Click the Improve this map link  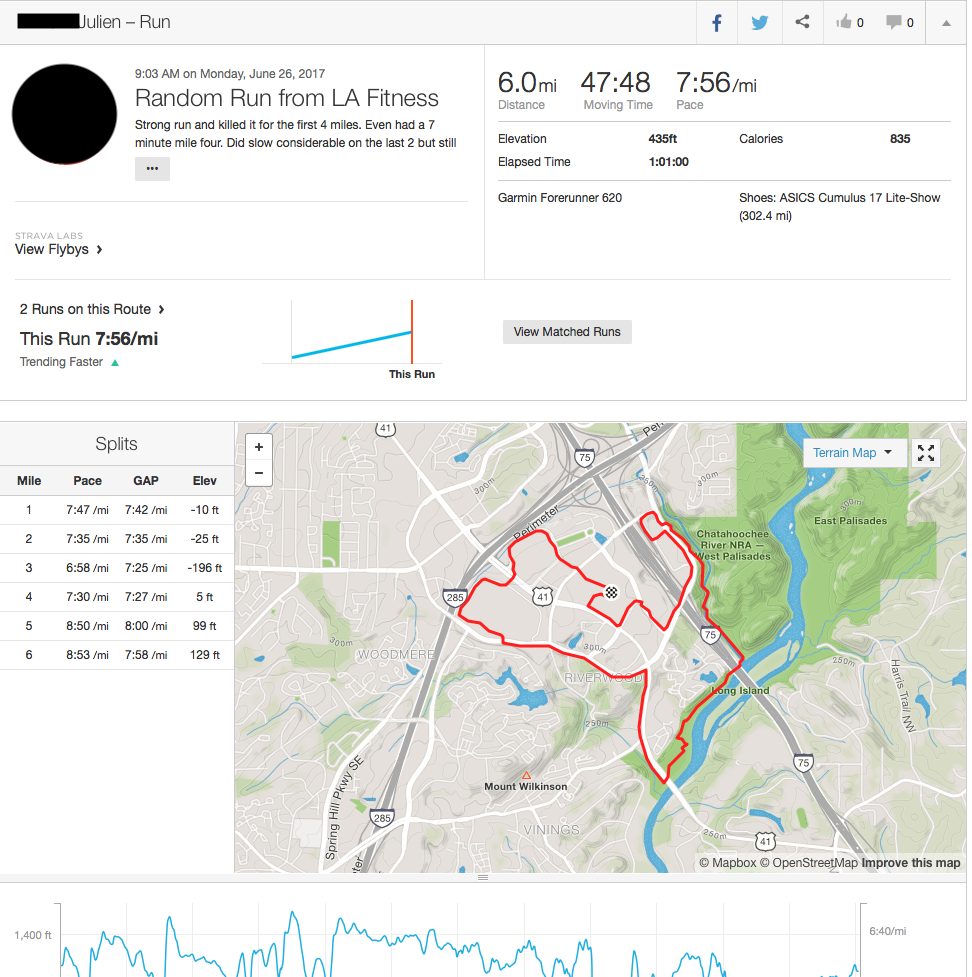(x=910, y=863)
